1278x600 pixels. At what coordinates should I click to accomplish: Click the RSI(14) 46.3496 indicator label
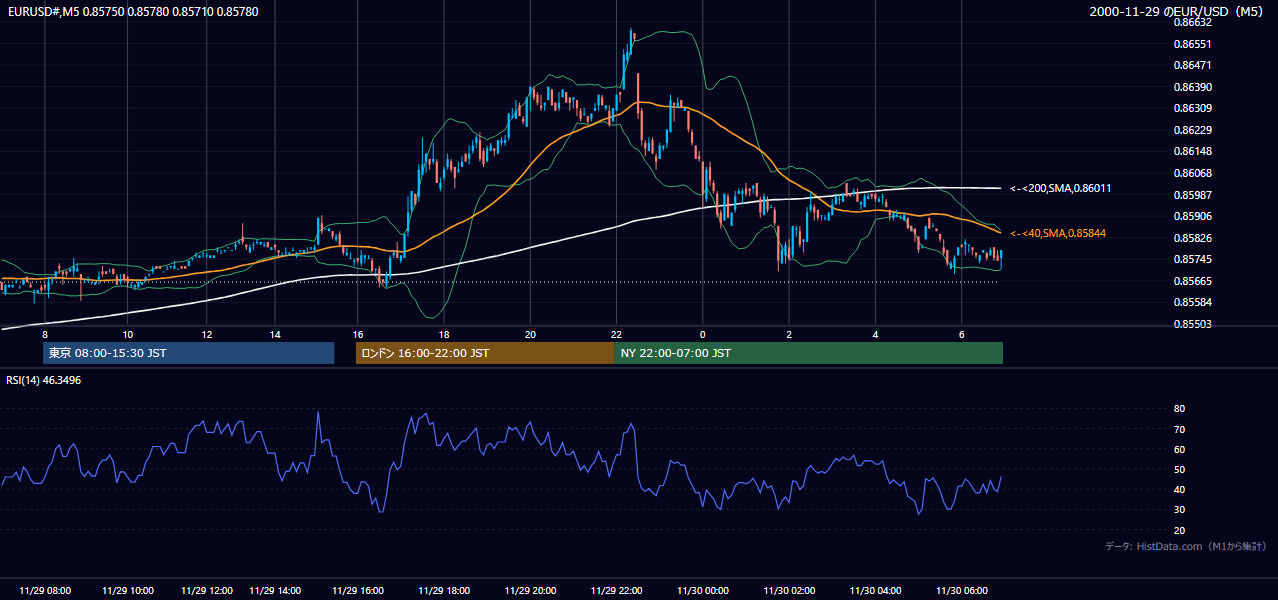coord(44,380)
